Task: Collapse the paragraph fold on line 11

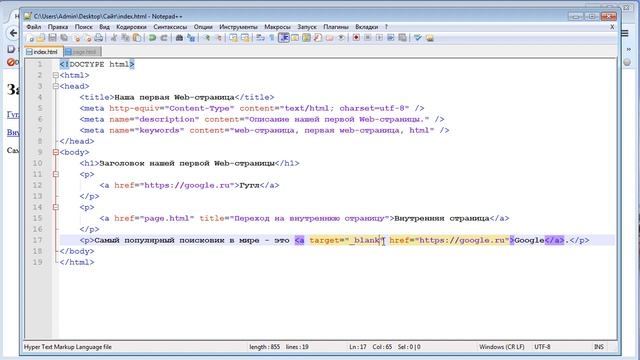Action: 56,174
